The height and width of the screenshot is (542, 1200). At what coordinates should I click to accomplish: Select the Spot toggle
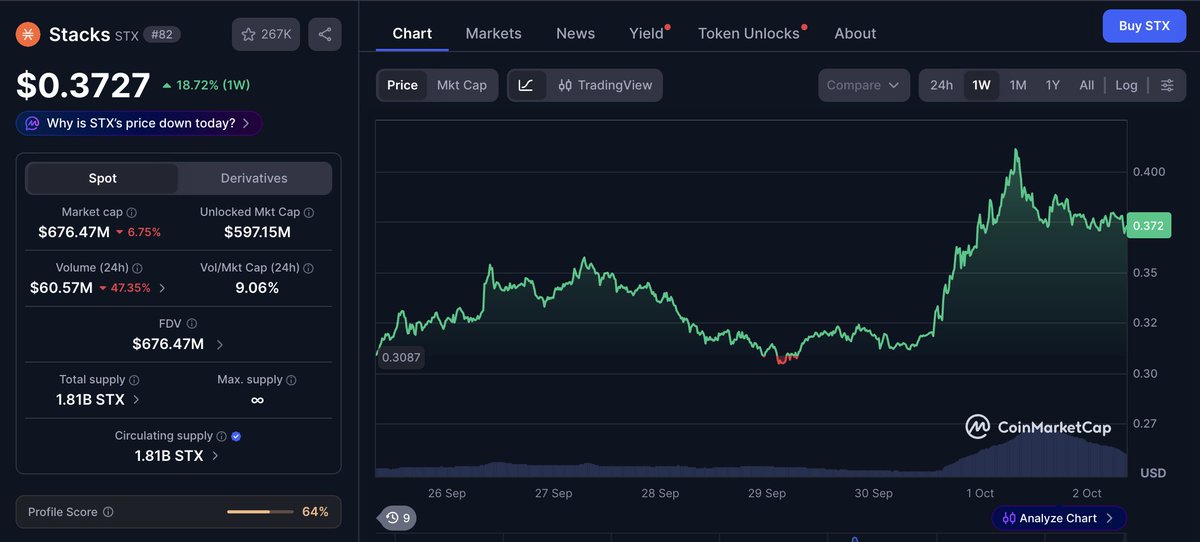point(102,178)
